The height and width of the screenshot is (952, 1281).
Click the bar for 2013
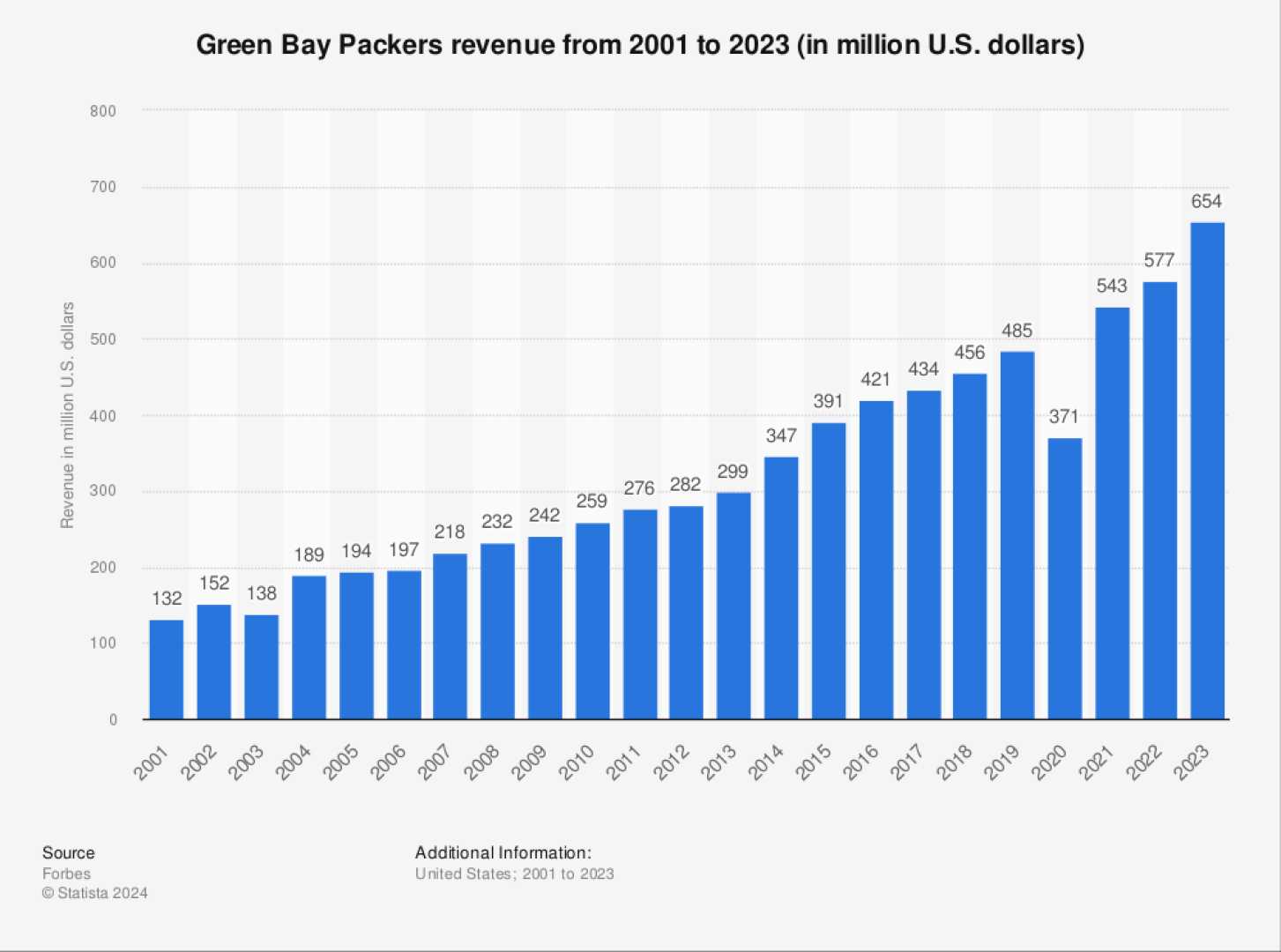pyautogui.click(x=734, y=606)
